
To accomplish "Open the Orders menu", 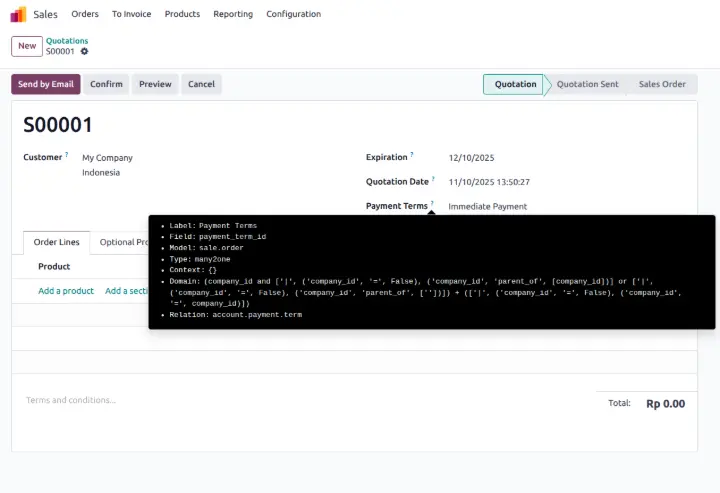I will point(85,14).
